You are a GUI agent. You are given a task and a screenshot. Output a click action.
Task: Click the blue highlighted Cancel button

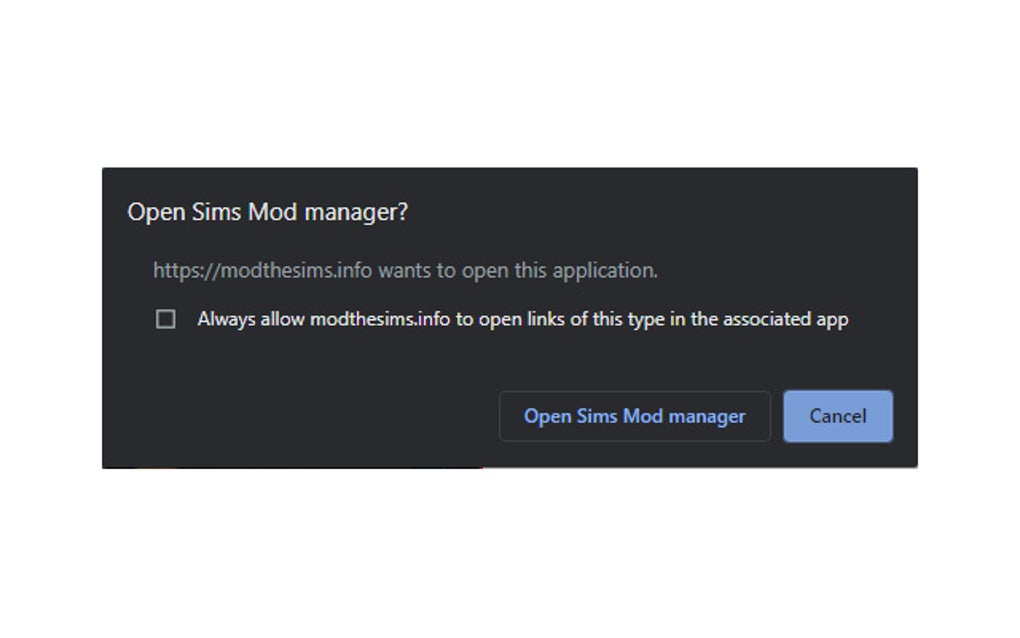point(837,416)
